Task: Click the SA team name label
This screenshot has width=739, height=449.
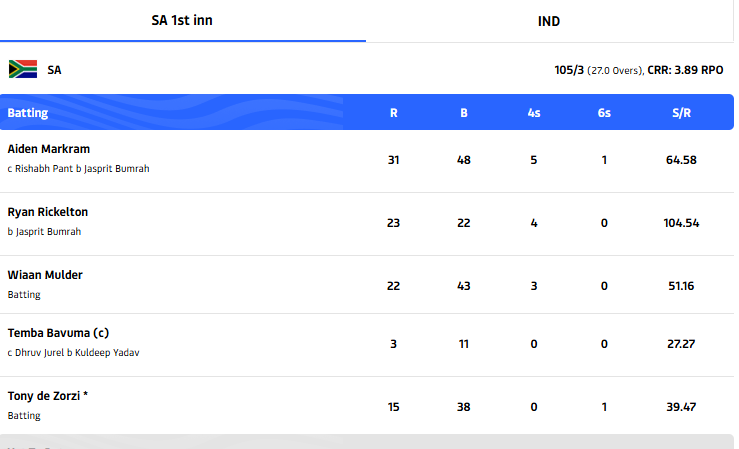Action: click(x=54, y=70)
